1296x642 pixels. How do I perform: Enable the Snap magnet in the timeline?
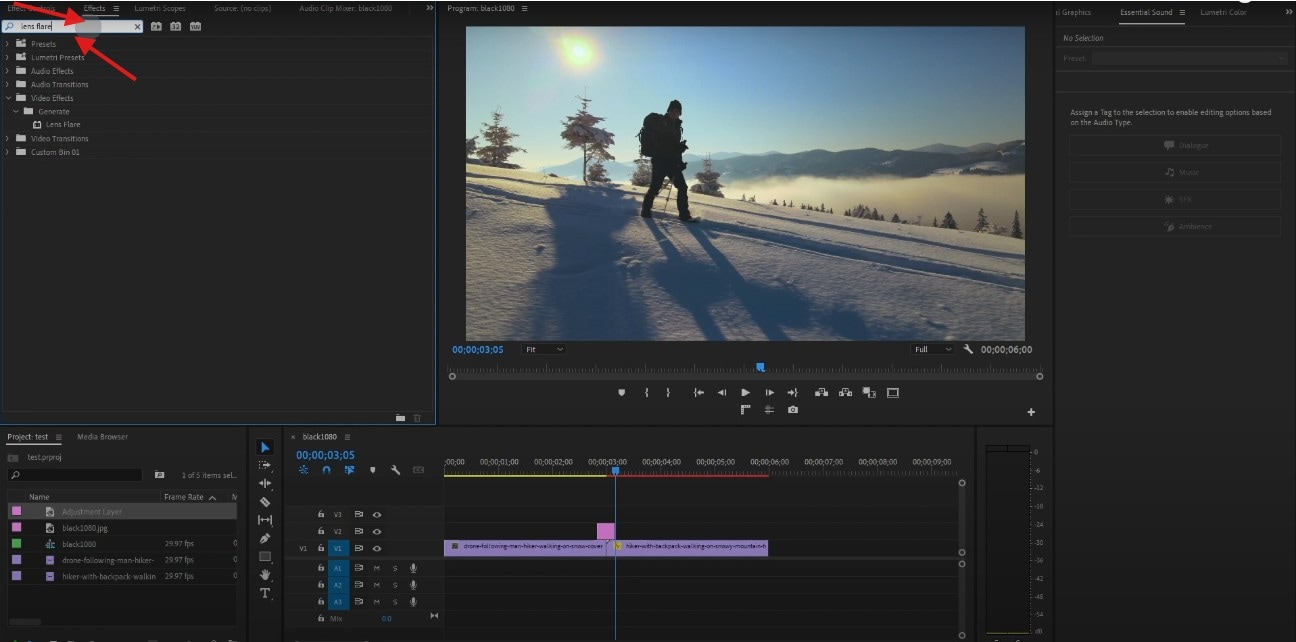point(326,470)
